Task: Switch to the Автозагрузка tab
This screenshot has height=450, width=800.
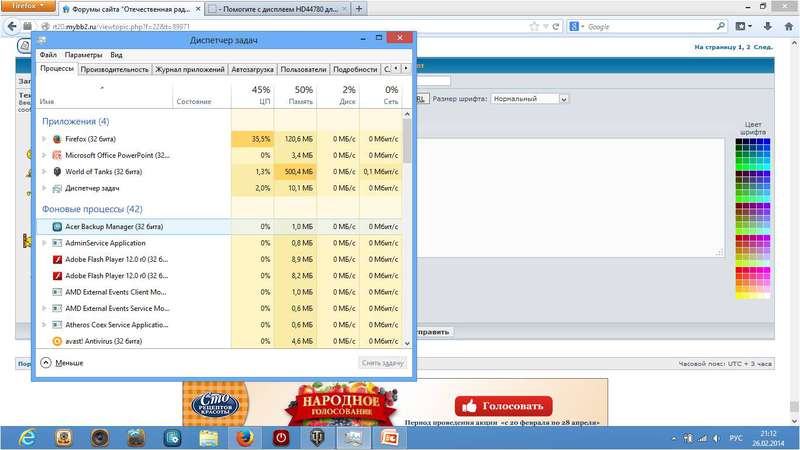Action: coord(252,69)
